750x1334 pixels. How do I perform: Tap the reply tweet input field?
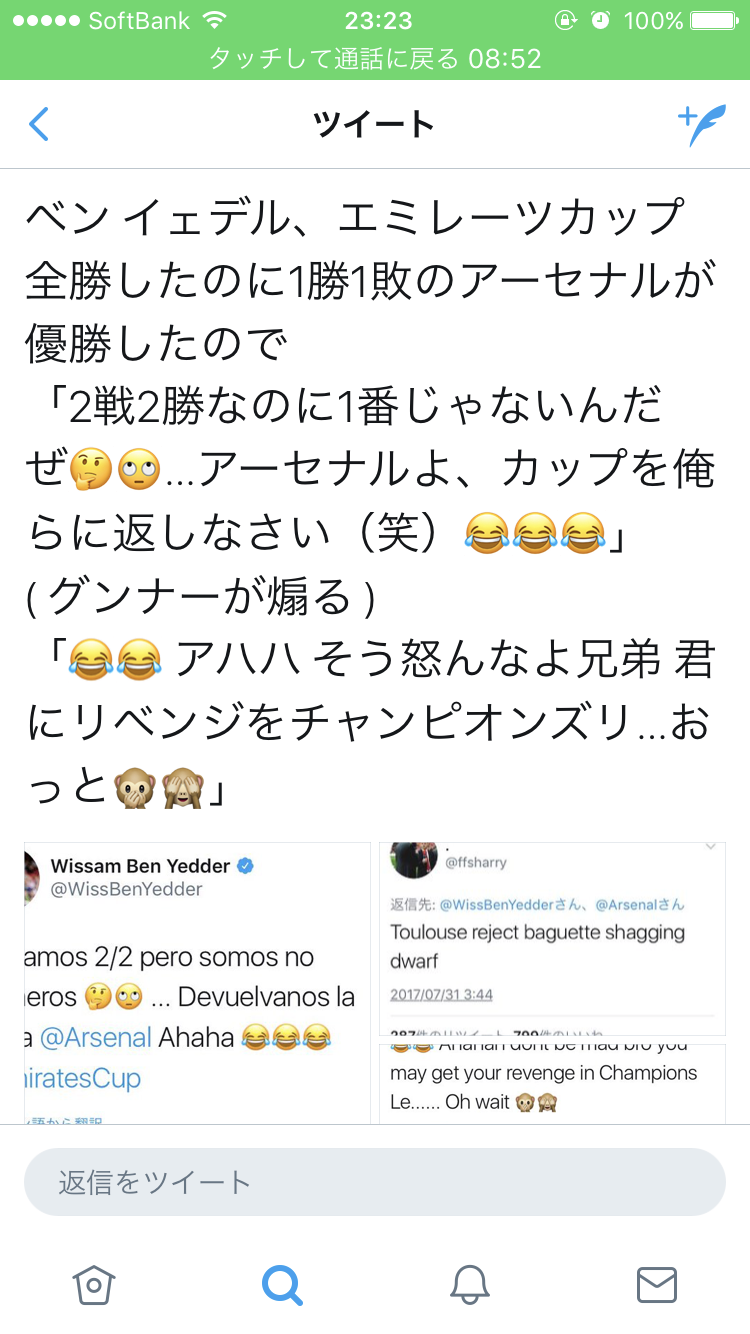(375, 1182)
